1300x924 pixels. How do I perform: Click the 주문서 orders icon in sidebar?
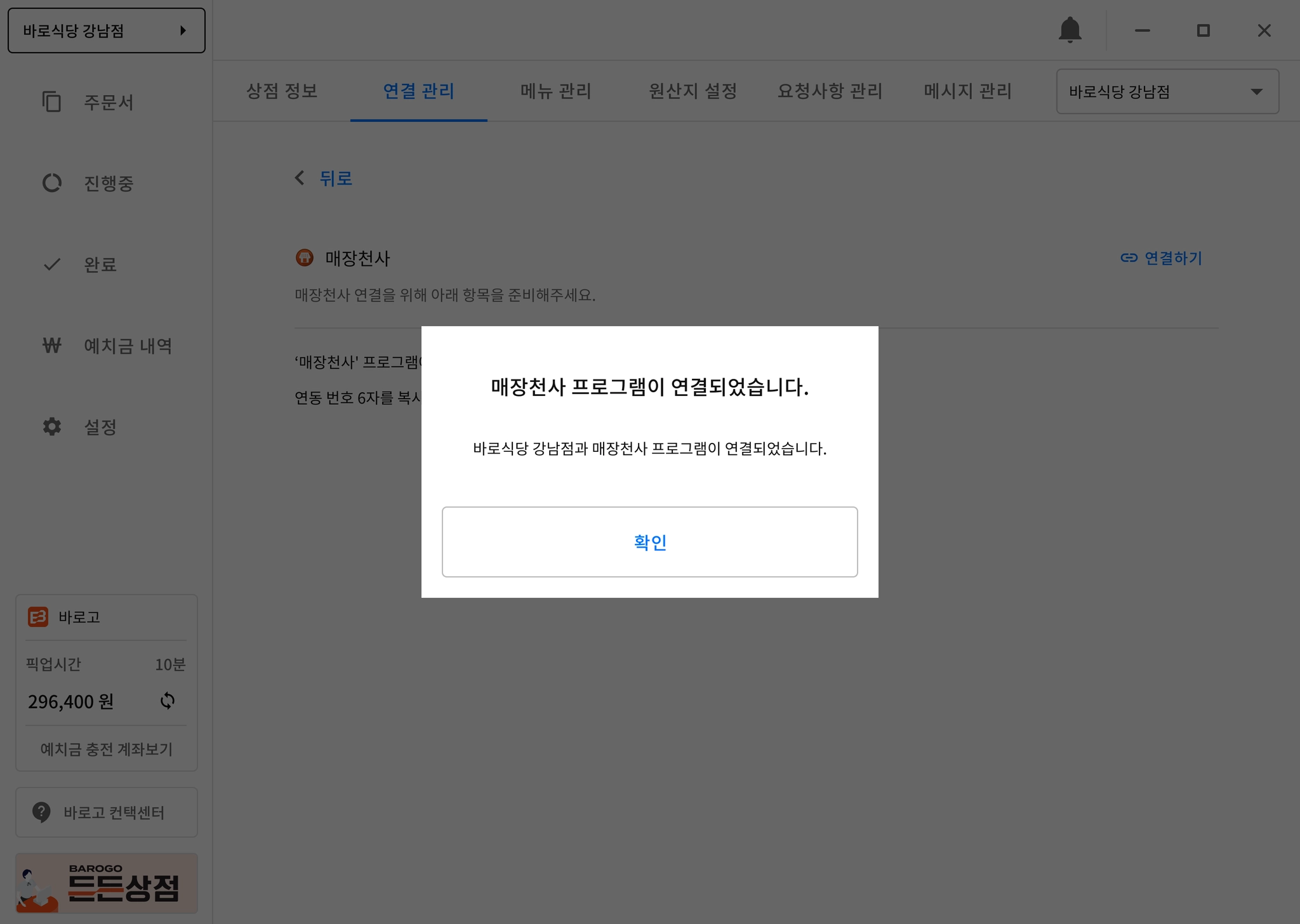point(51,102)
